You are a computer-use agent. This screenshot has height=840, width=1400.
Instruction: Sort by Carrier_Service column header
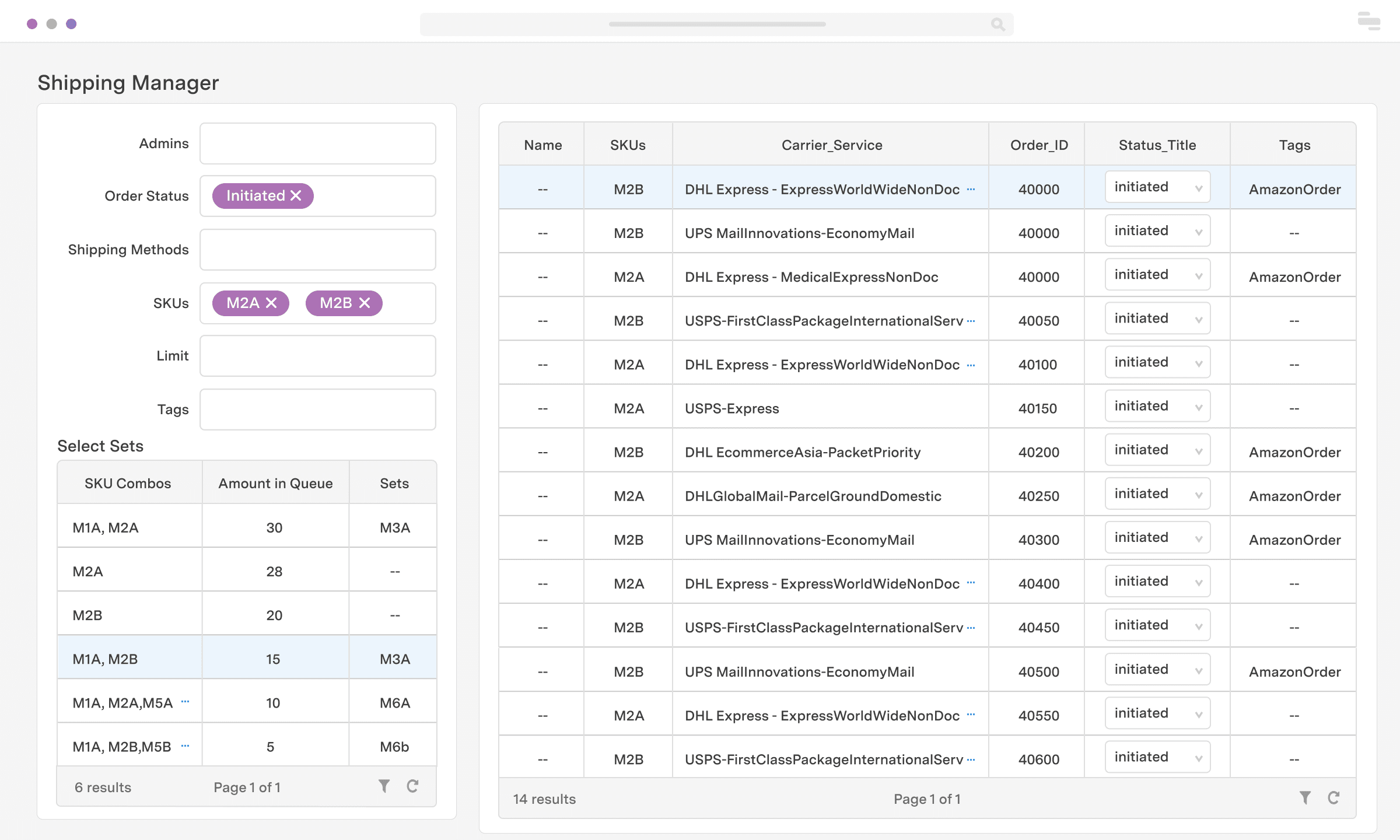[831, 145]
